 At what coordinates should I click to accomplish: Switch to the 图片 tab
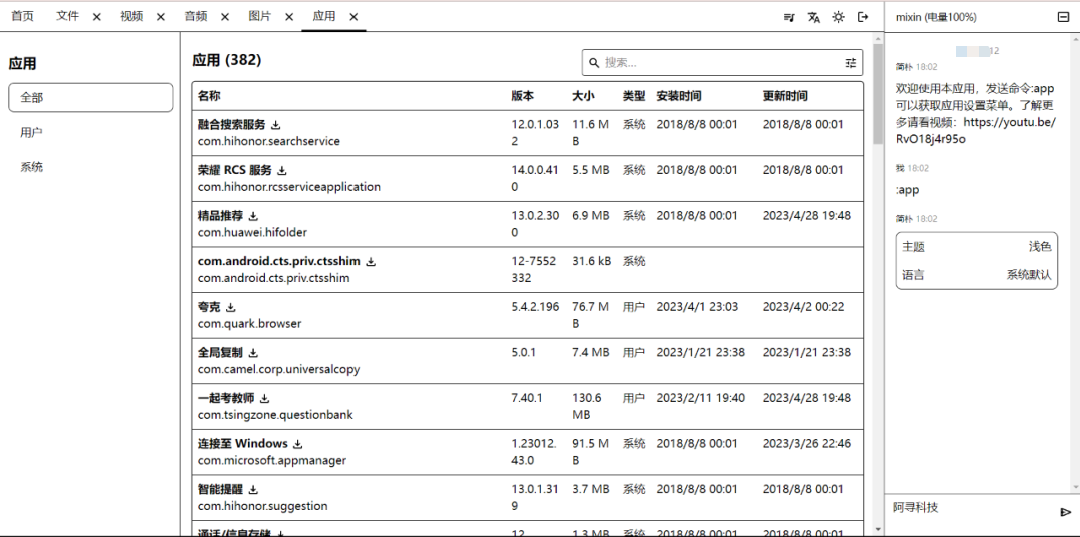[260, 17]
